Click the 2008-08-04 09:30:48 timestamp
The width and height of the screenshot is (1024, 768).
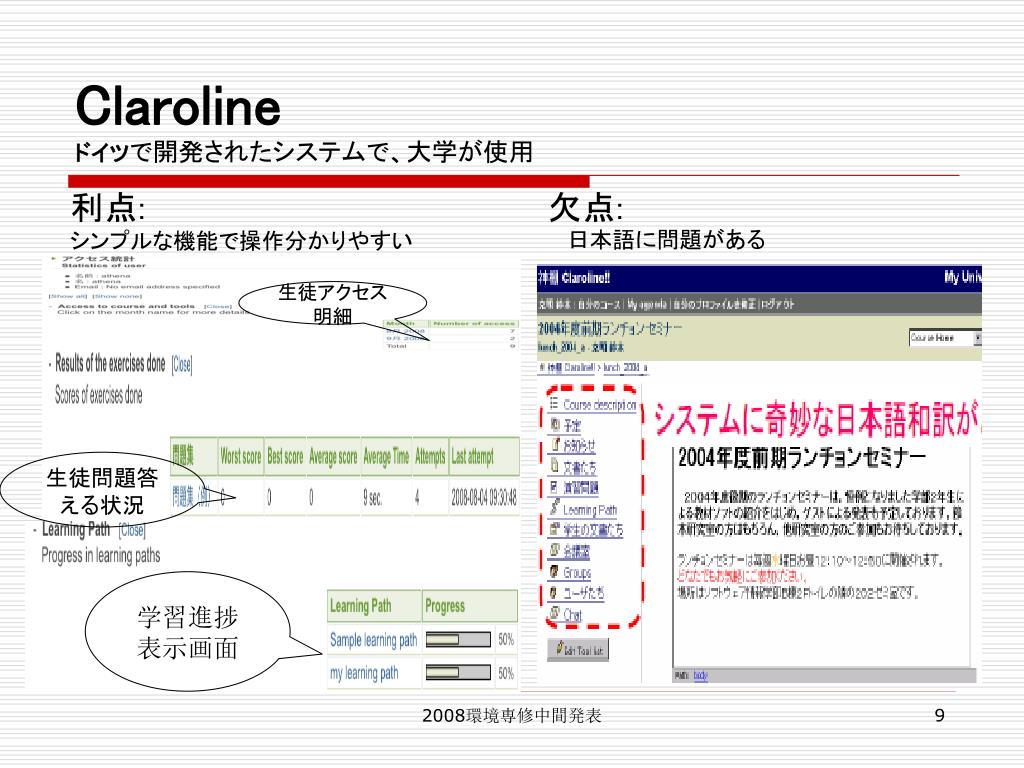pyautogui.click(x=484, y=498)
